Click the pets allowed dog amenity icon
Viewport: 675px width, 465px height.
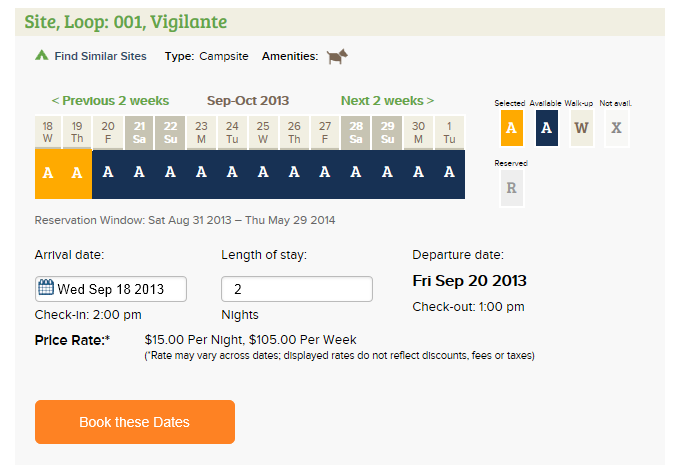[337, 56]
